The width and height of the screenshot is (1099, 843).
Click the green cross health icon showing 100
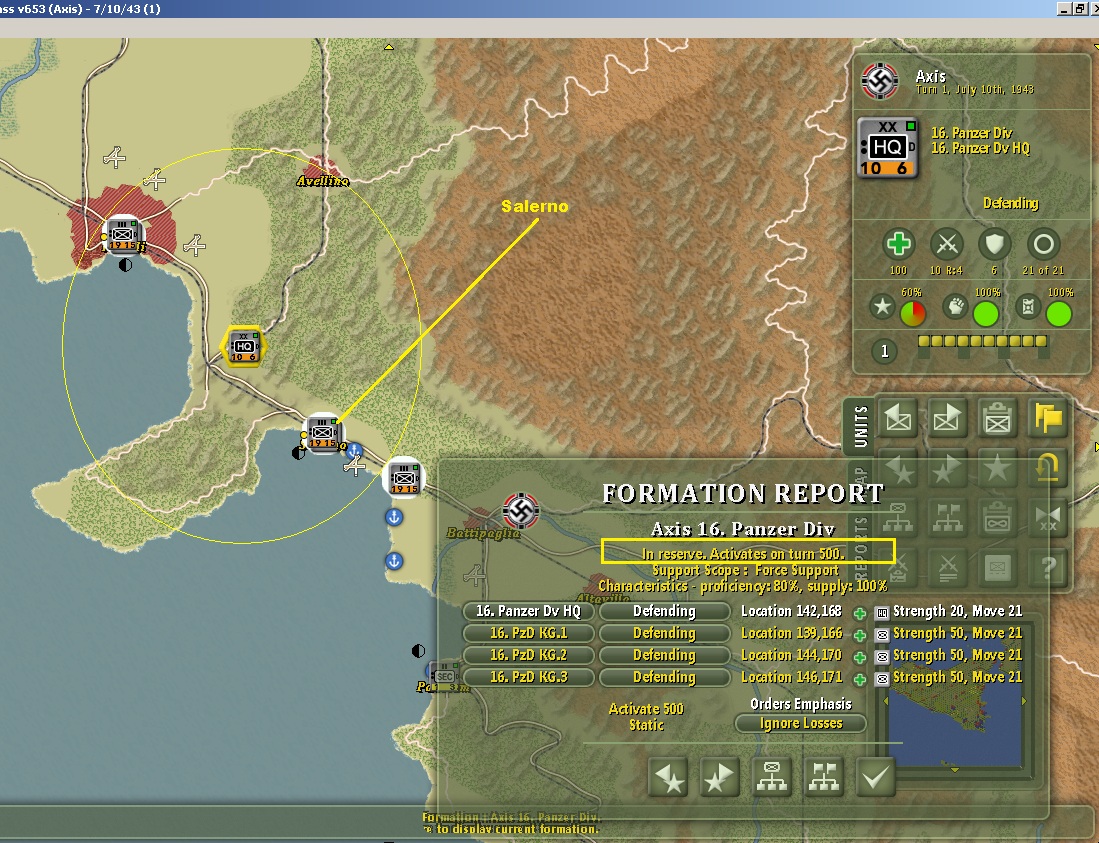tap(898, 245)
